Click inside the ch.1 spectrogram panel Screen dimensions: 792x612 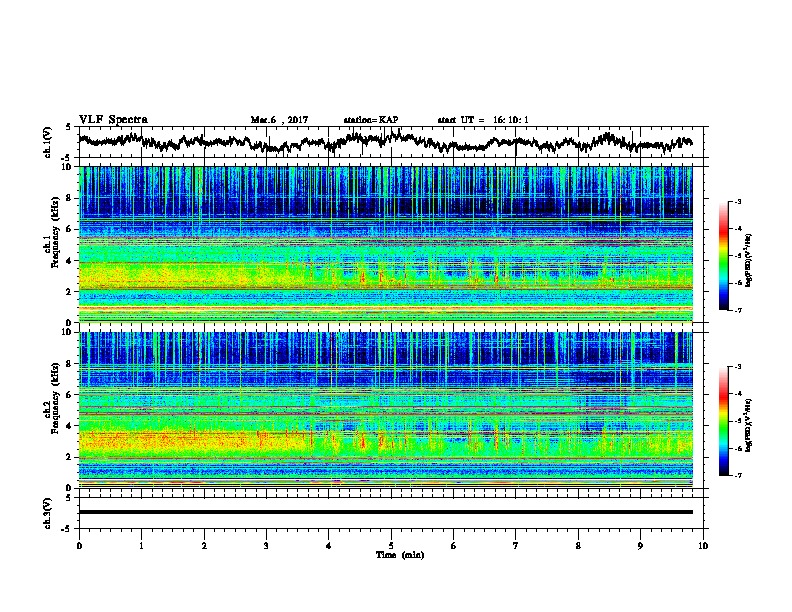point(385,244)
